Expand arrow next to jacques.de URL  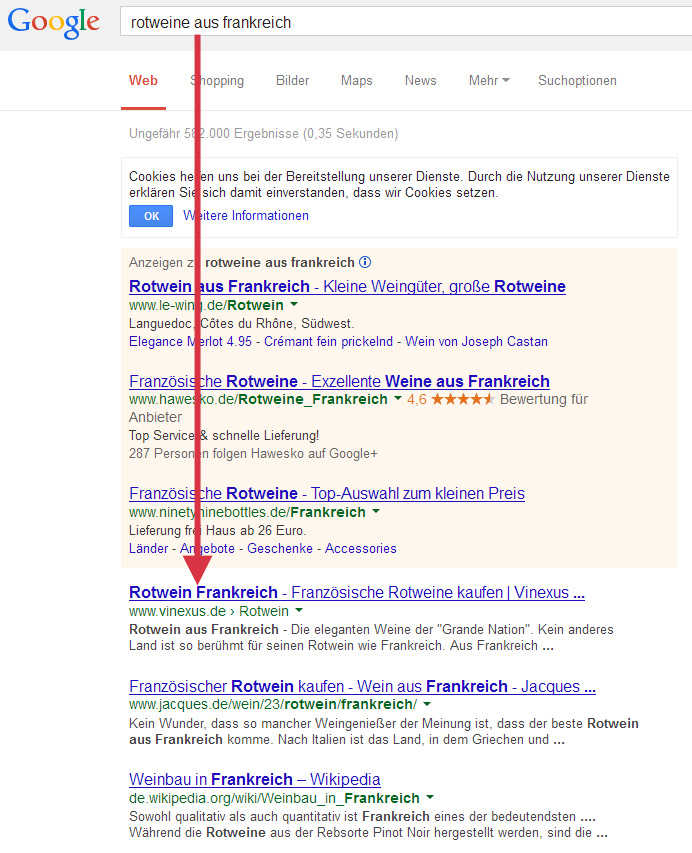tap(427, 704)
